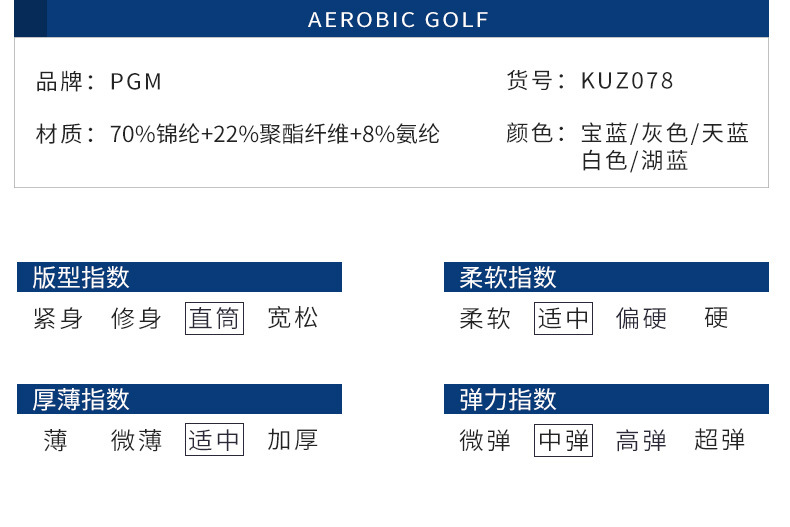Click the 版型指数 section header

(x=82, y=277)
